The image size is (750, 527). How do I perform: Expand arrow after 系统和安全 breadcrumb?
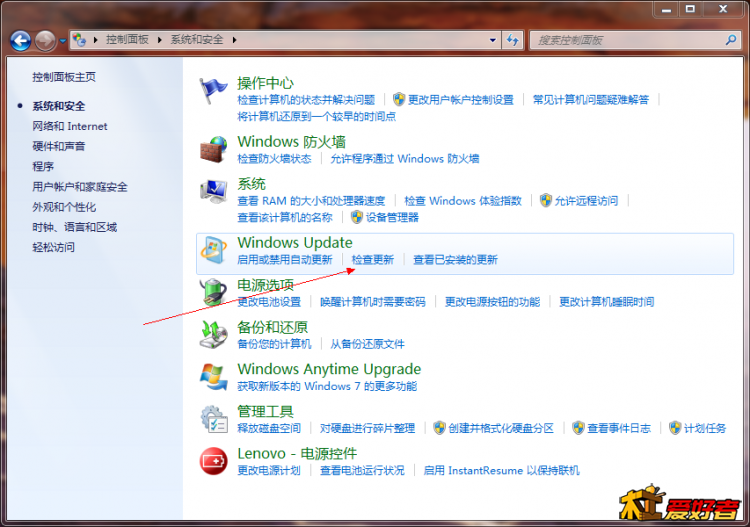coord(234,40)
